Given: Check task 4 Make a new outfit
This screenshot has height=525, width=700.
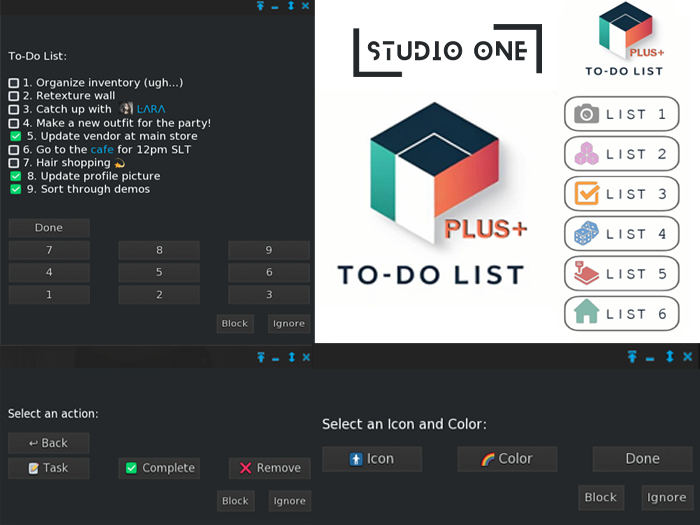Looking at the screenshot, I should pos(14,123).
